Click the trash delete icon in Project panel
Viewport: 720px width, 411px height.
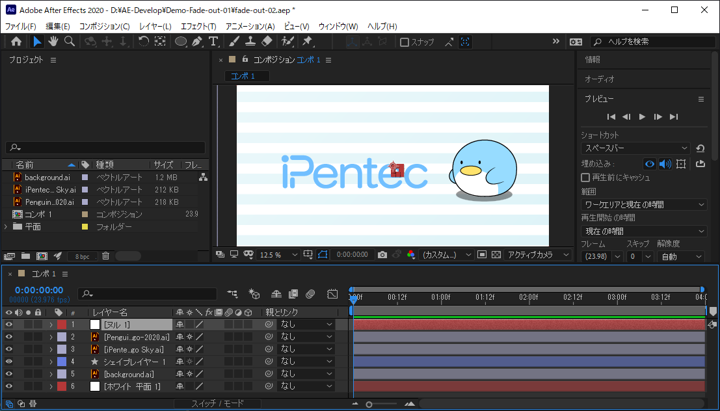(106, 256)
